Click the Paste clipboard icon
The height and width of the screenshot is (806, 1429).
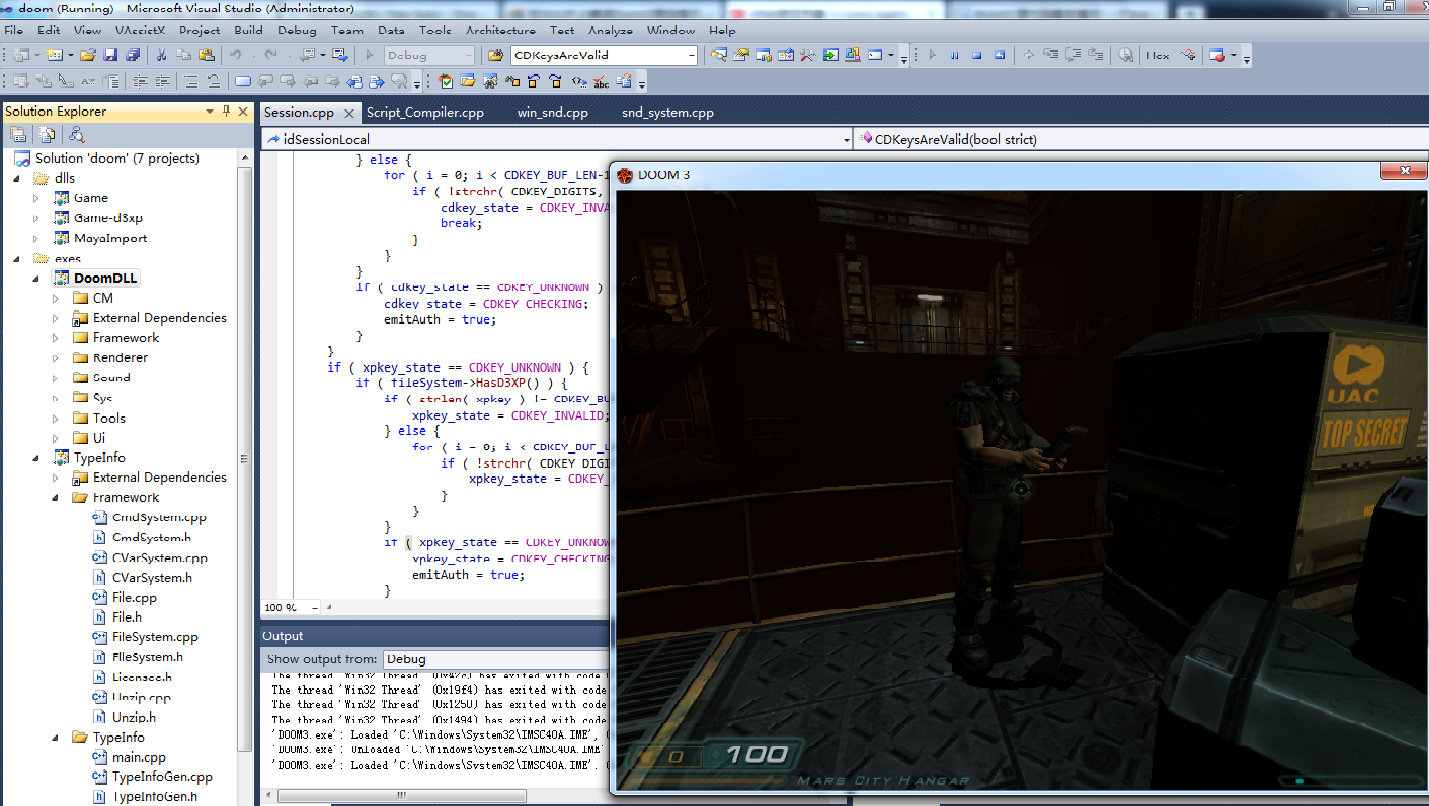tap(207, 55)
